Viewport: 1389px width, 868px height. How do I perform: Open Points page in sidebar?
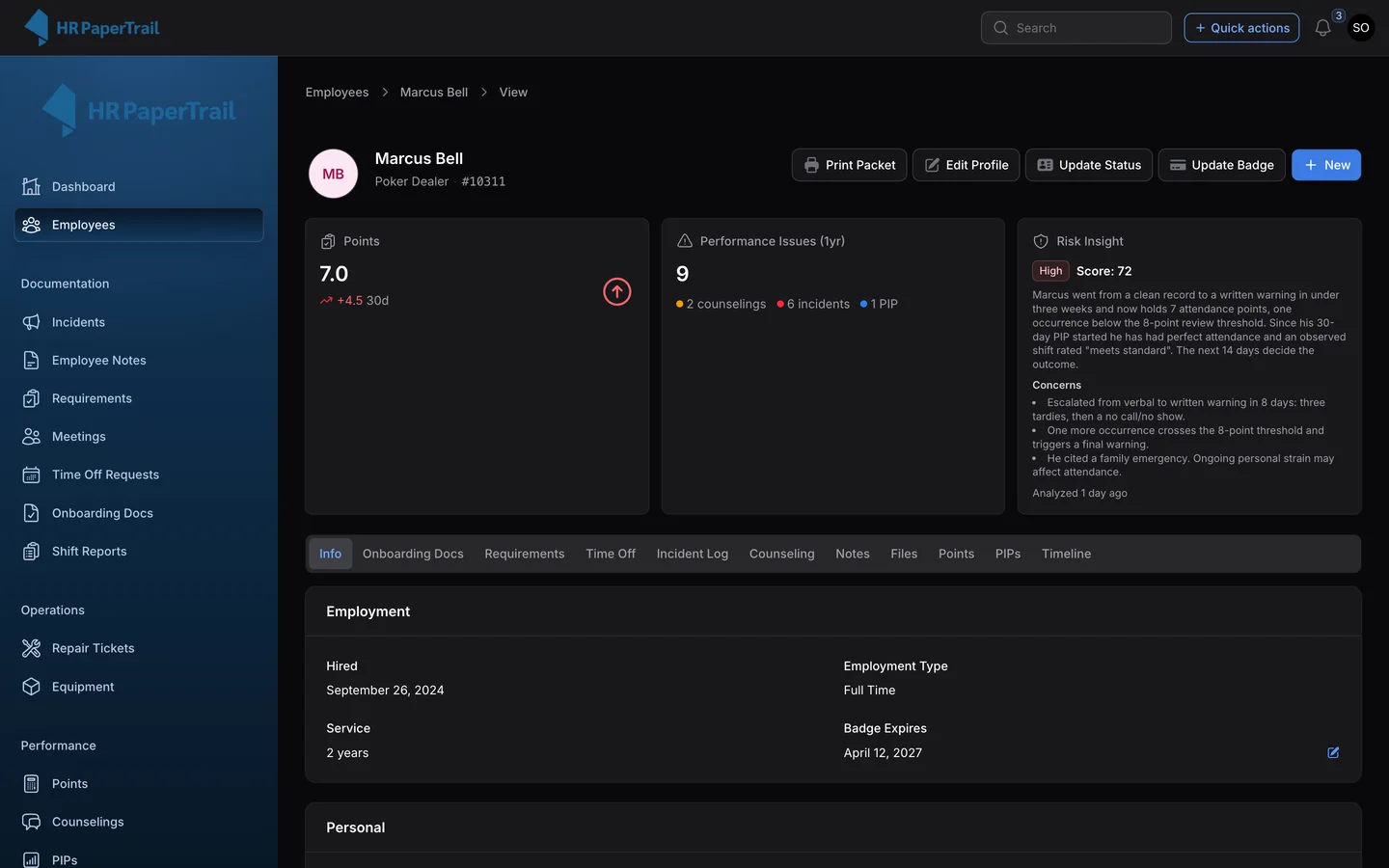(139, 784)
